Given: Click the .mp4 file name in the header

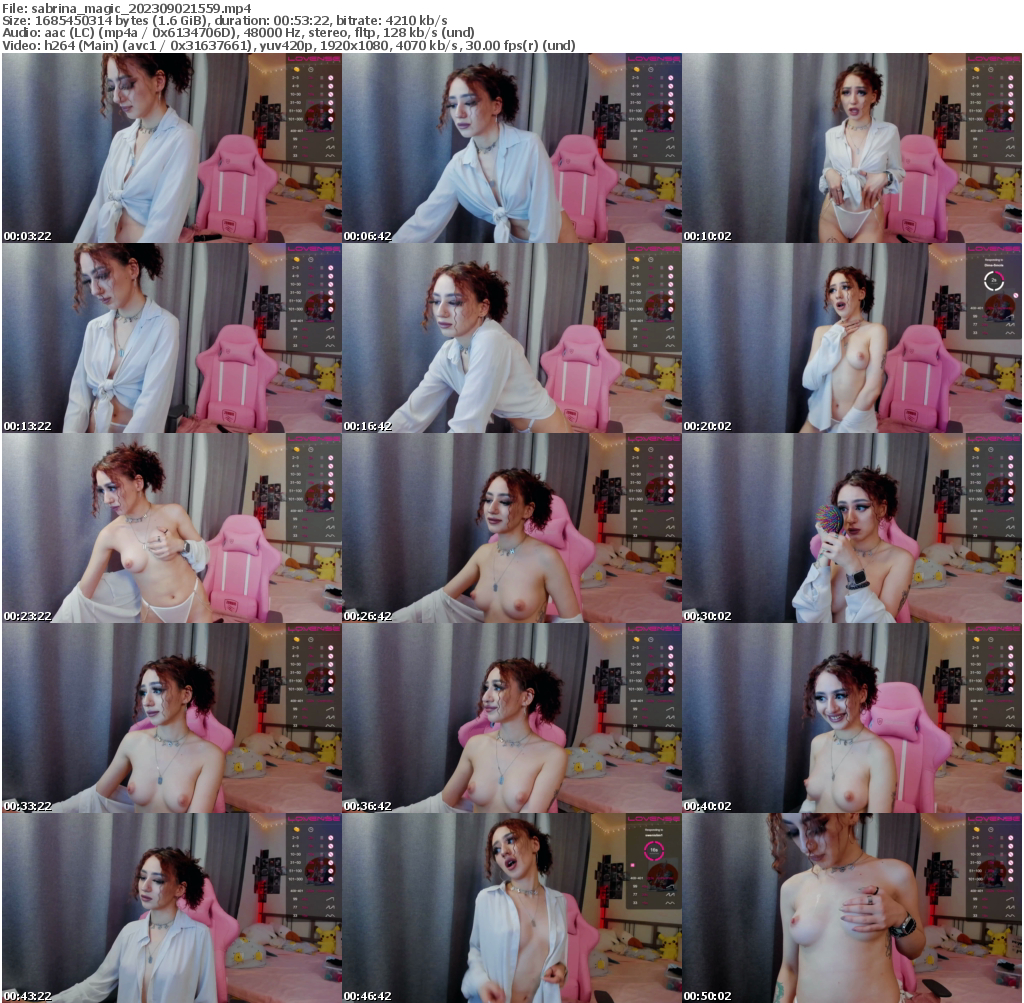Looking at the screenshot, I should (141, 7).
